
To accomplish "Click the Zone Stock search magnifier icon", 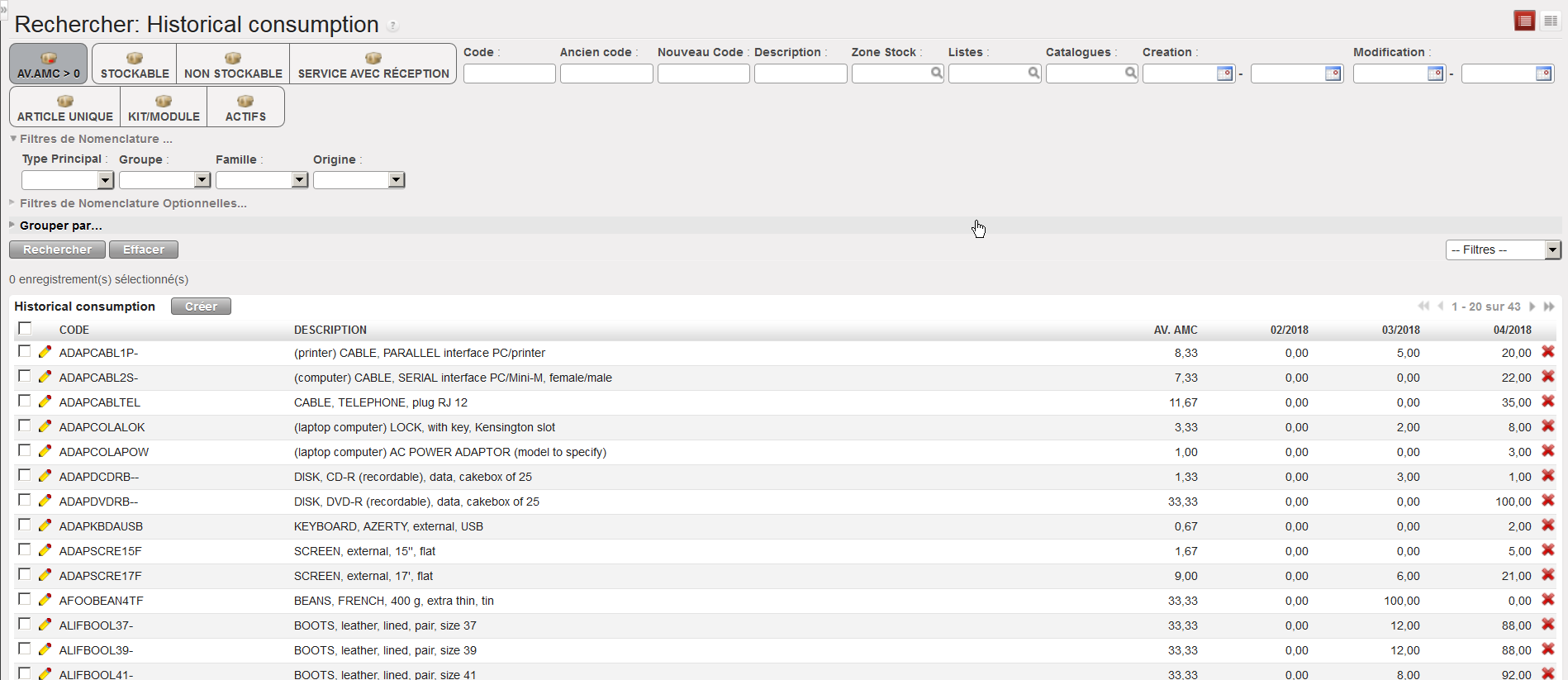I will [936, 74].
